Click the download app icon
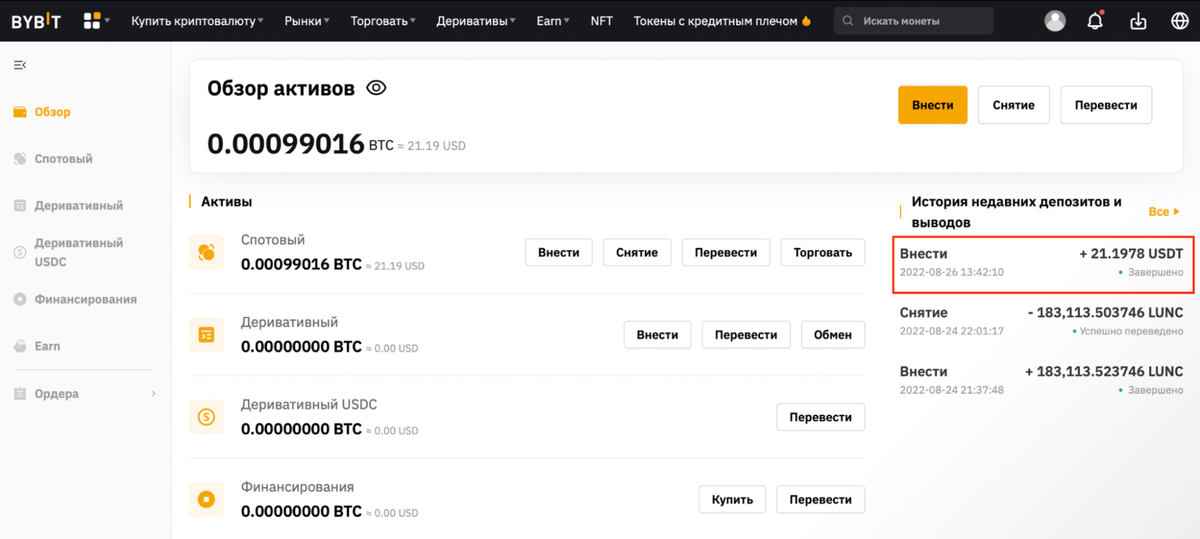Image resolution: width=1200 pixels, height=539 pixels. coord(1138,20)
